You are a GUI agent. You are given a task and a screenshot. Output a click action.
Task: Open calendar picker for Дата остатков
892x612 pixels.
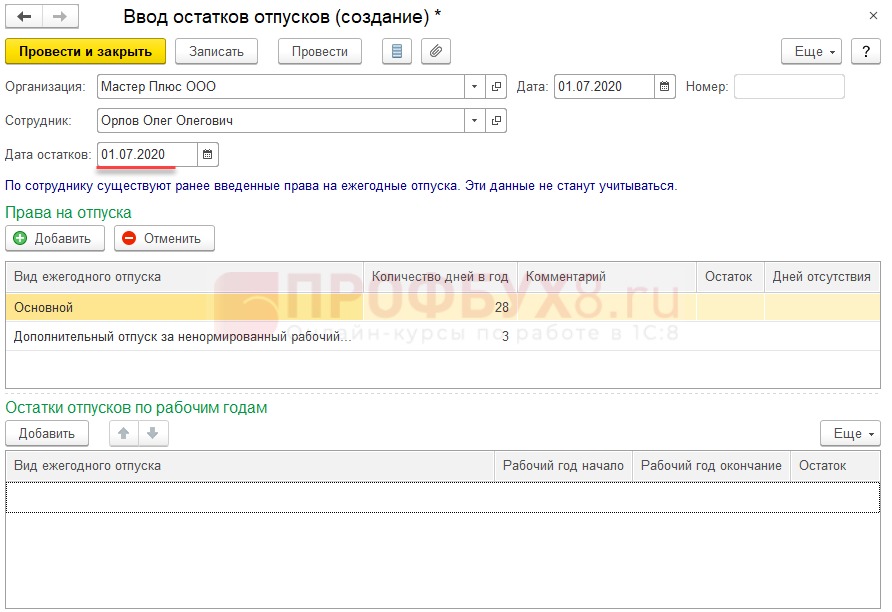(208, 155)
